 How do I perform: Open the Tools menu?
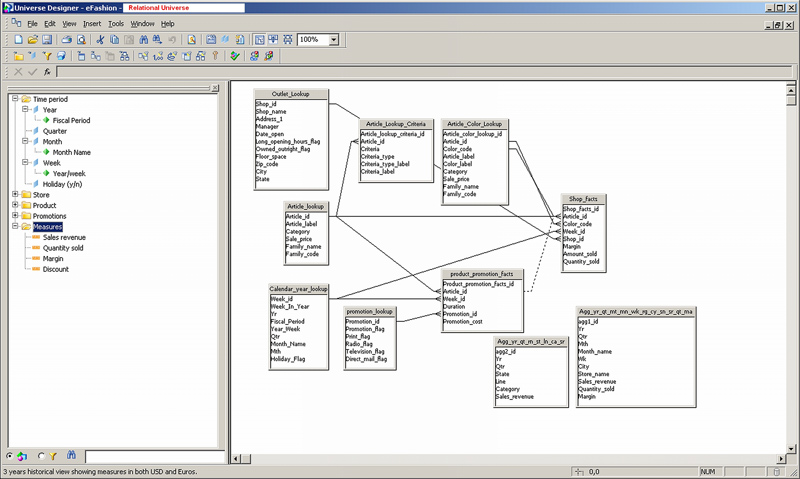(x=116, y=23)
